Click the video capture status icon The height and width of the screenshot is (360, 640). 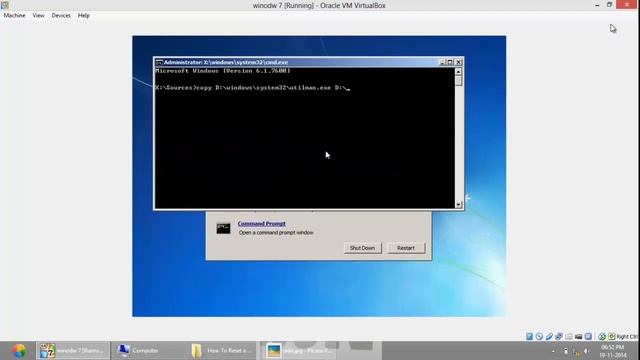(578, 336)
